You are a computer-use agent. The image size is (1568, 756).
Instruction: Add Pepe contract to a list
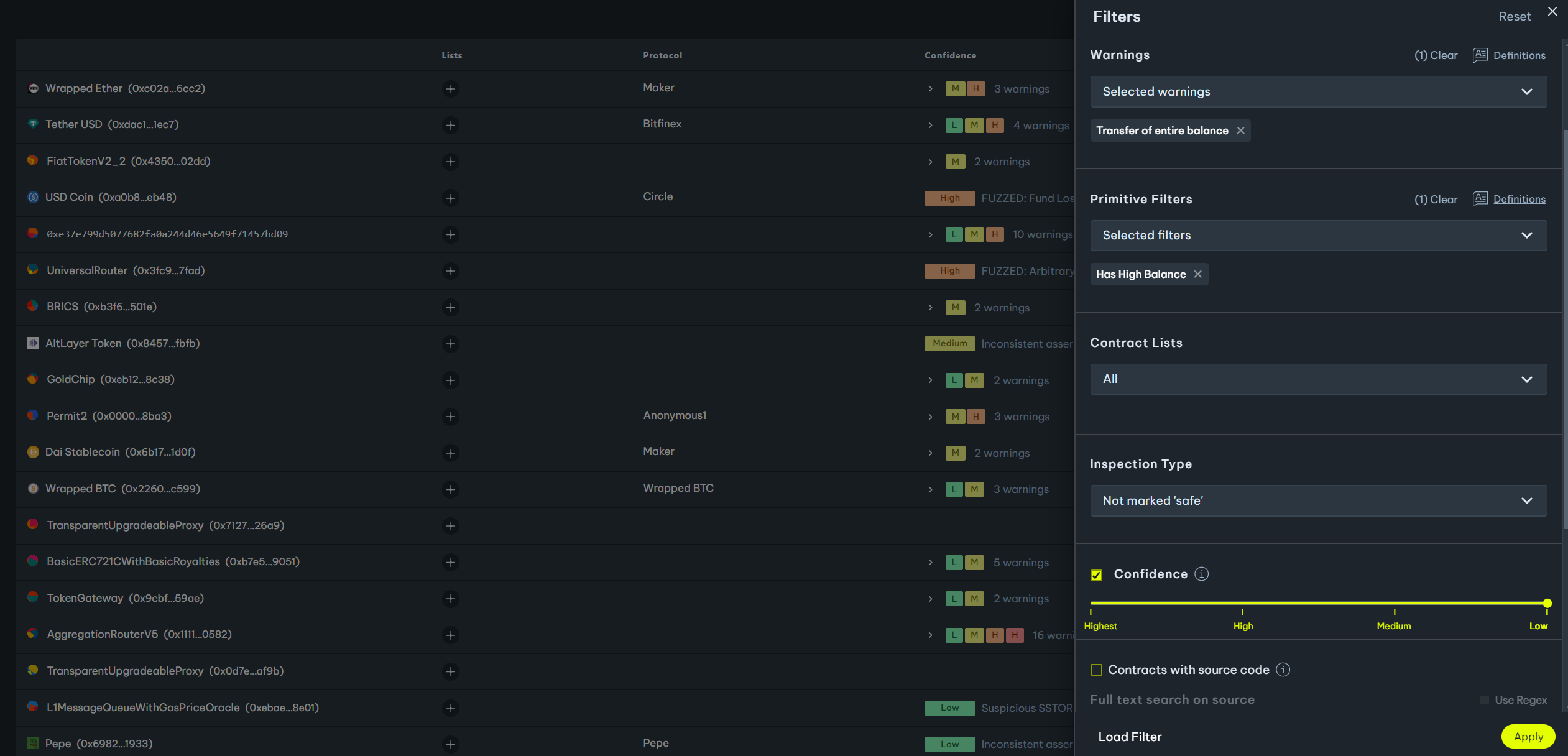point(450,744)
